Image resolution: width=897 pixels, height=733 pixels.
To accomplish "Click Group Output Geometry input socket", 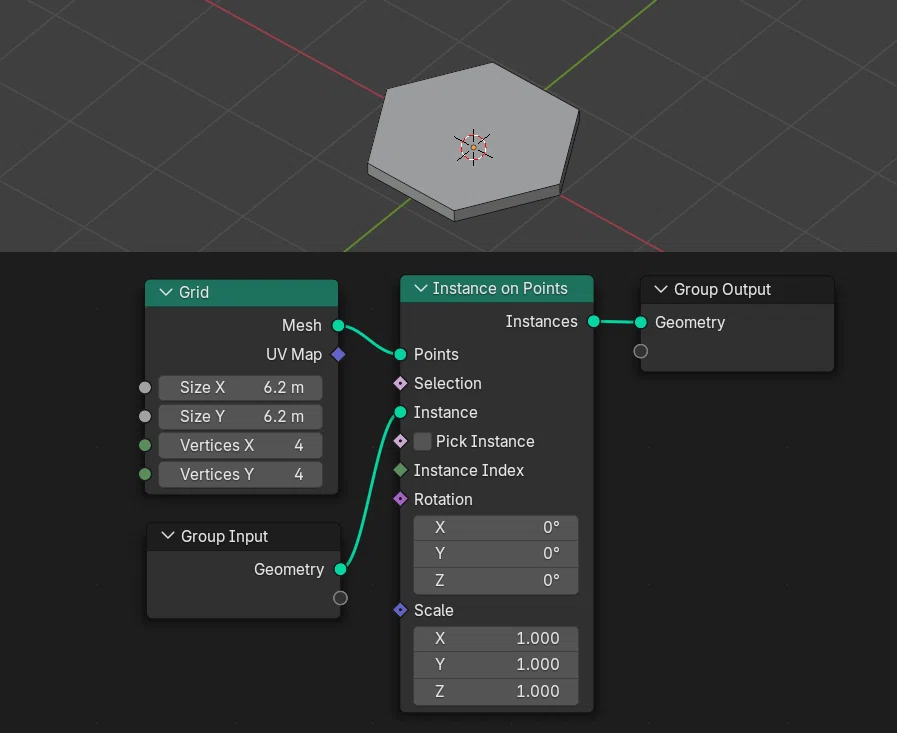I will 641,323.
